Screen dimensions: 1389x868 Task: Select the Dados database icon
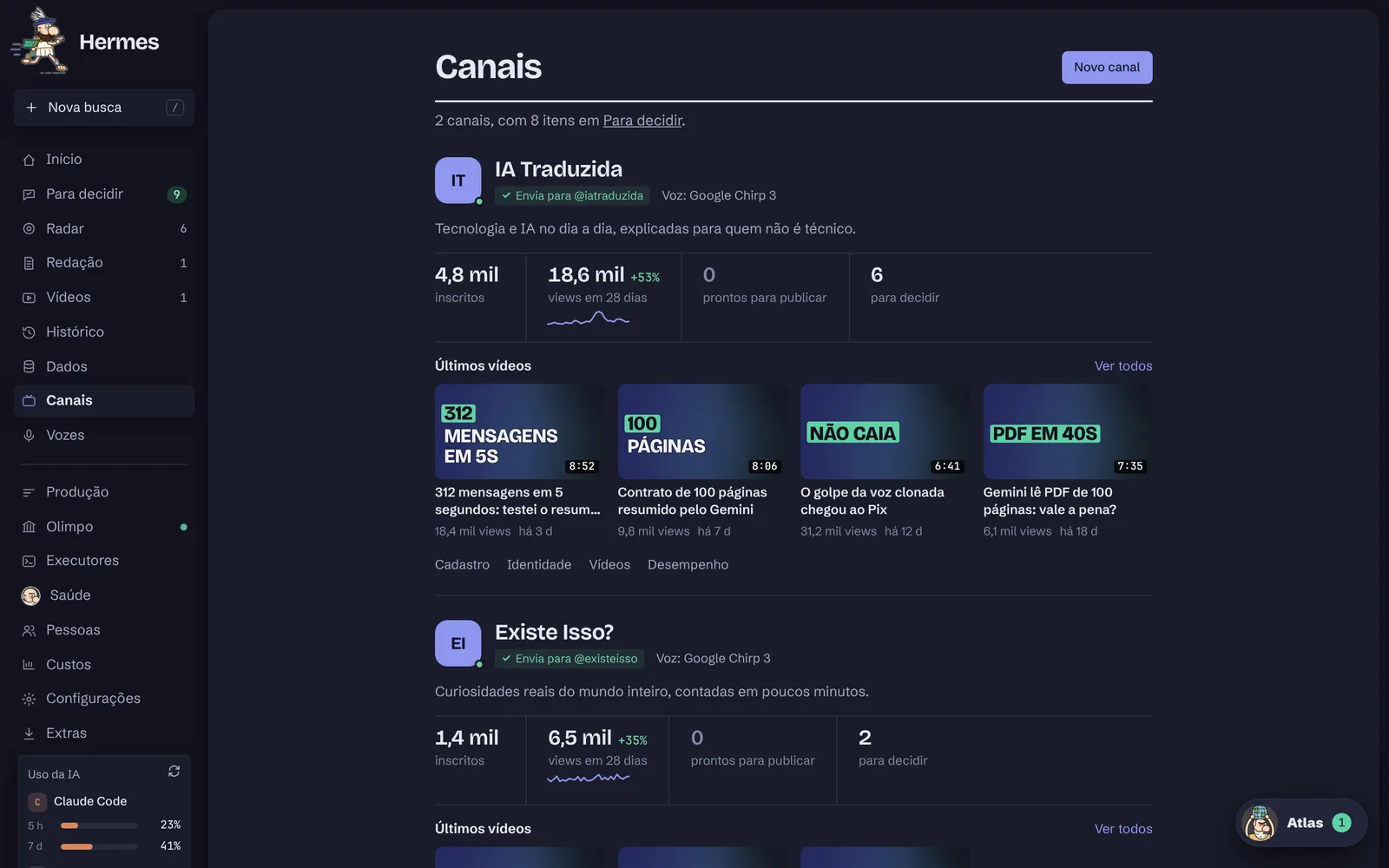29,367
